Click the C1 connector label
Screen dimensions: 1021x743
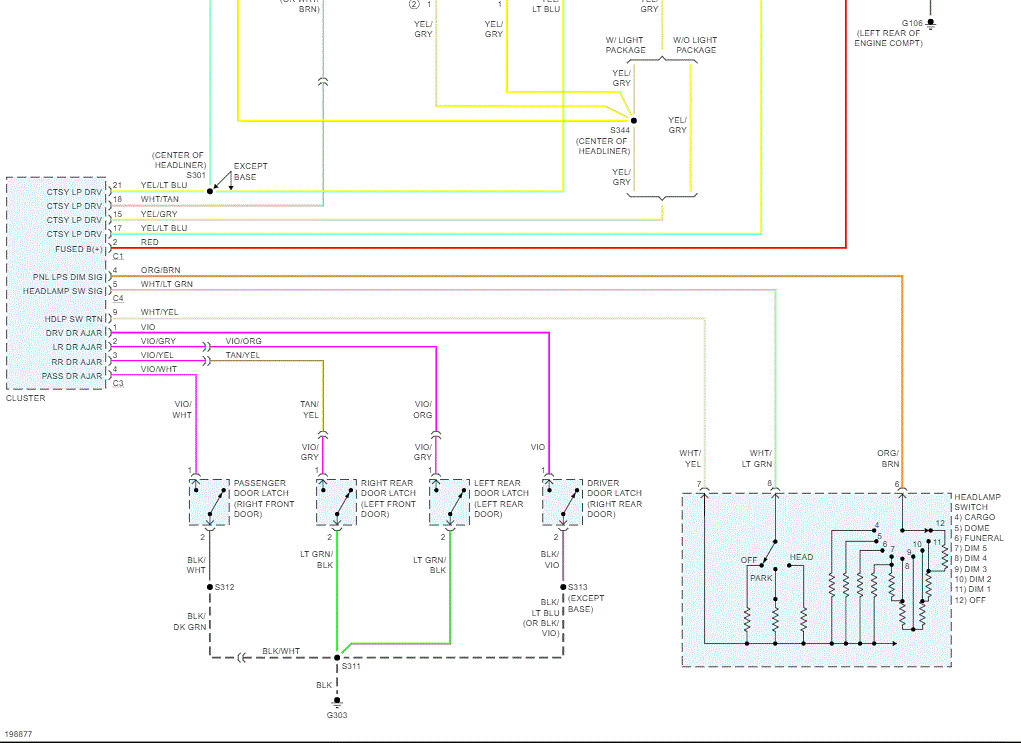pos(118,257)
